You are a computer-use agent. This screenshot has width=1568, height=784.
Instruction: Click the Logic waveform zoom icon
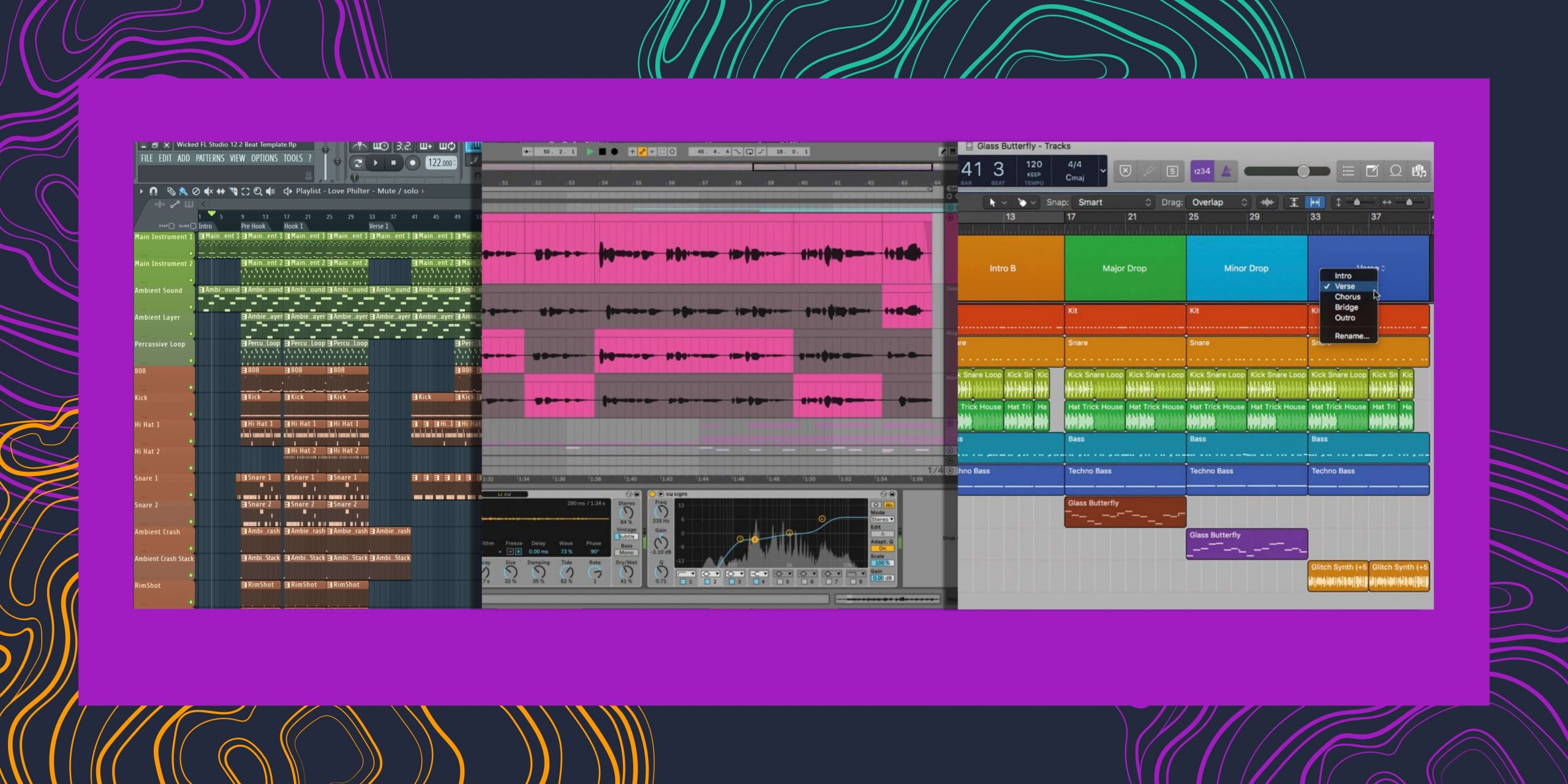1267,202
